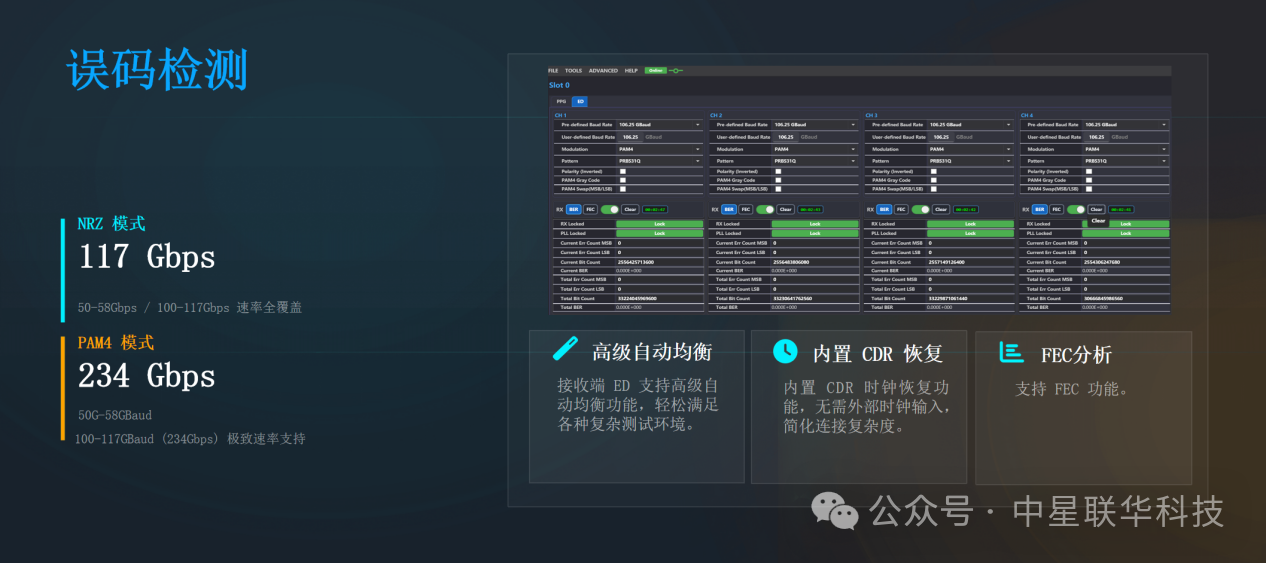Click CH 1 User-defined Baud Rate field
The width and height of the screenshot is (1266, 563).
(631, 137)
